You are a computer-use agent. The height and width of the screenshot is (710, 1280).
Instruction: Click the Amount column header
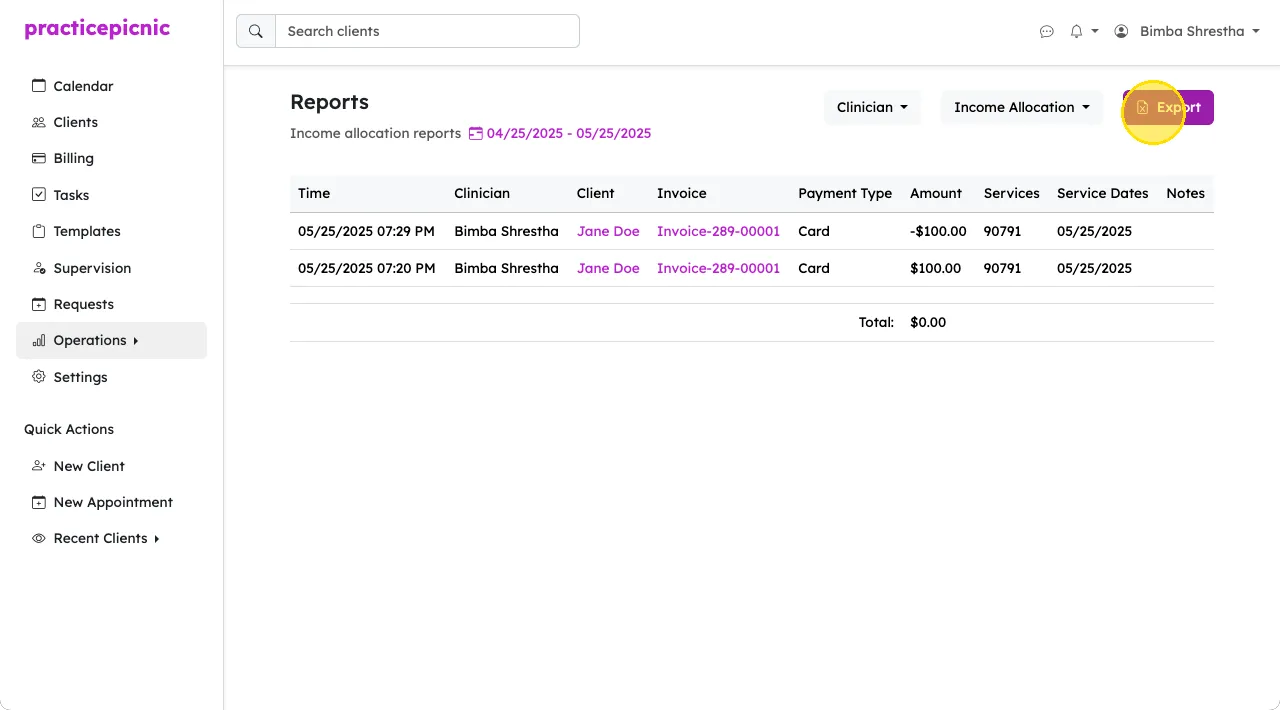click(x=936, y=193)
